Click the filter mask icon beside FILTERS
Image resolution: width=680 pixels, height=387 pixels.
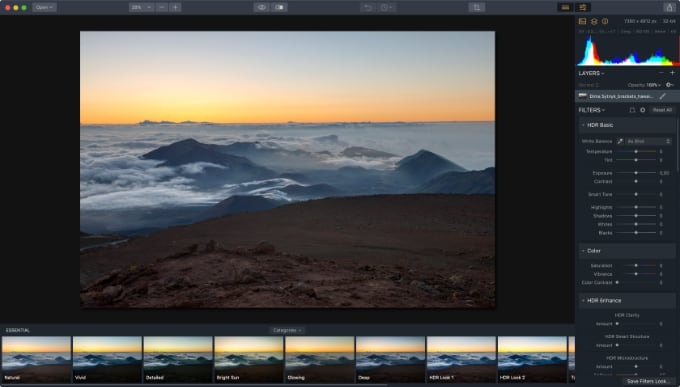pos(632,110)
